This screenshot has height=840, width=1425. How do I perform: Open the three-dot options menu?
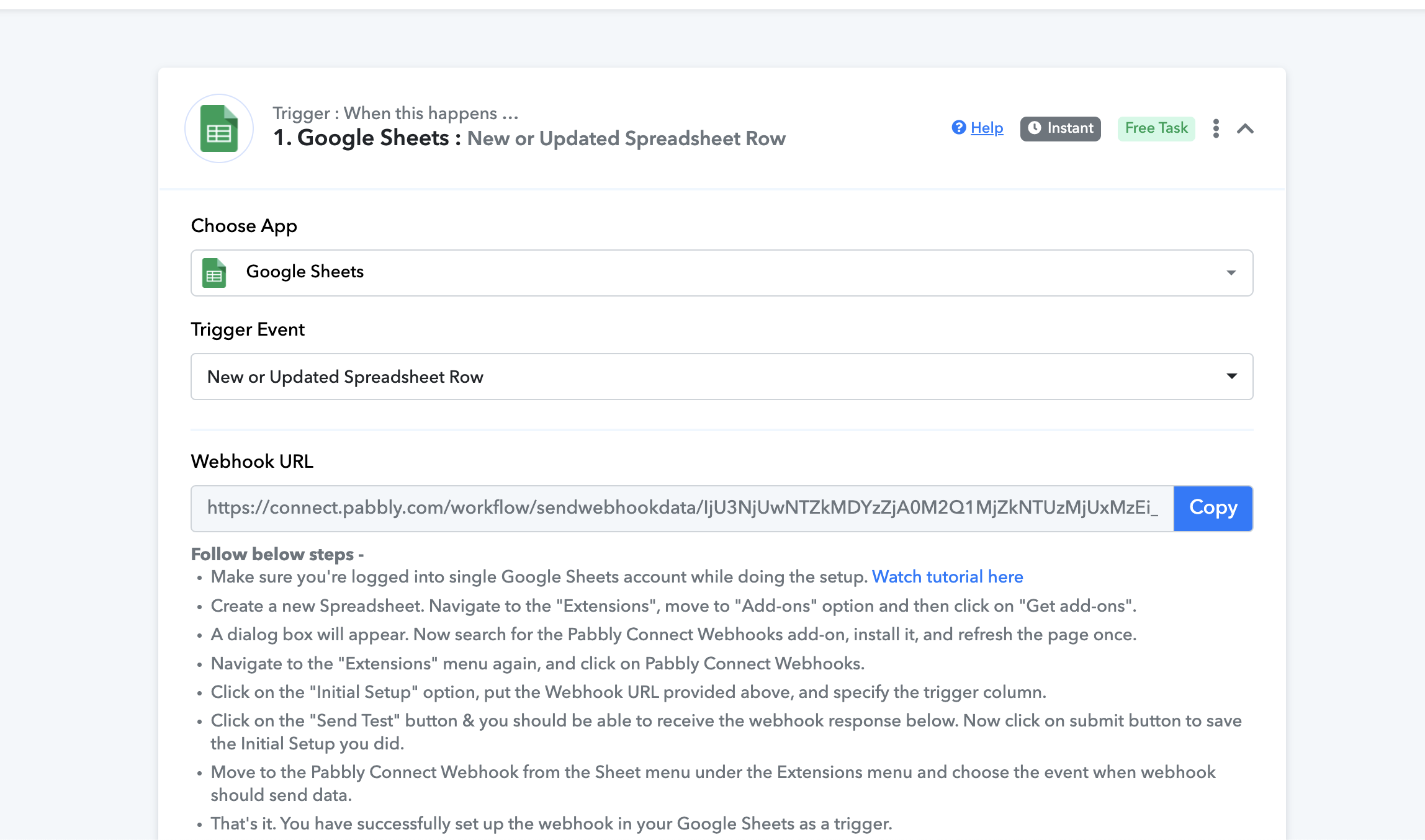[x=1216, y=128]
